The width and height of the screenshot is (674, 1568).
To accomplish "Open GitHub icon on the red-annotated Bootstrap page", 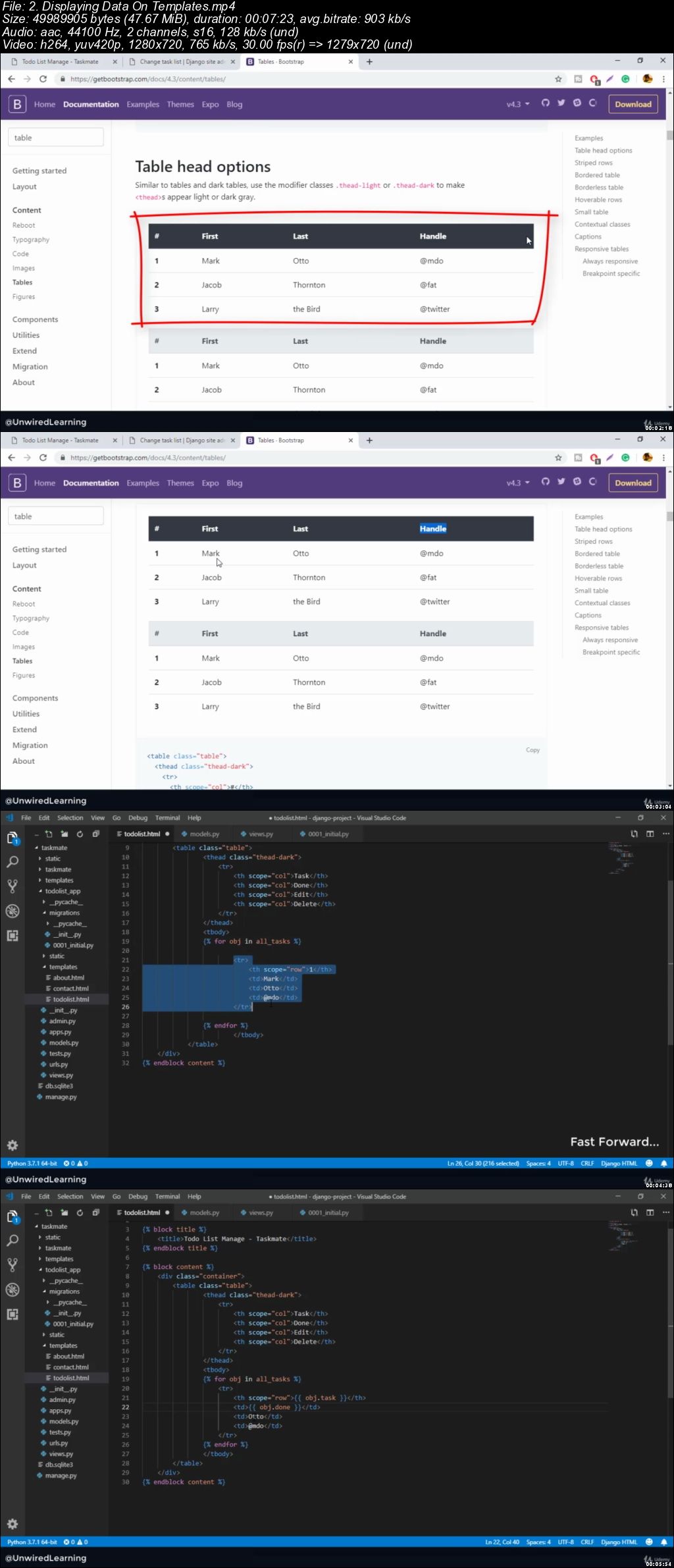I will [x=545, y=103].
